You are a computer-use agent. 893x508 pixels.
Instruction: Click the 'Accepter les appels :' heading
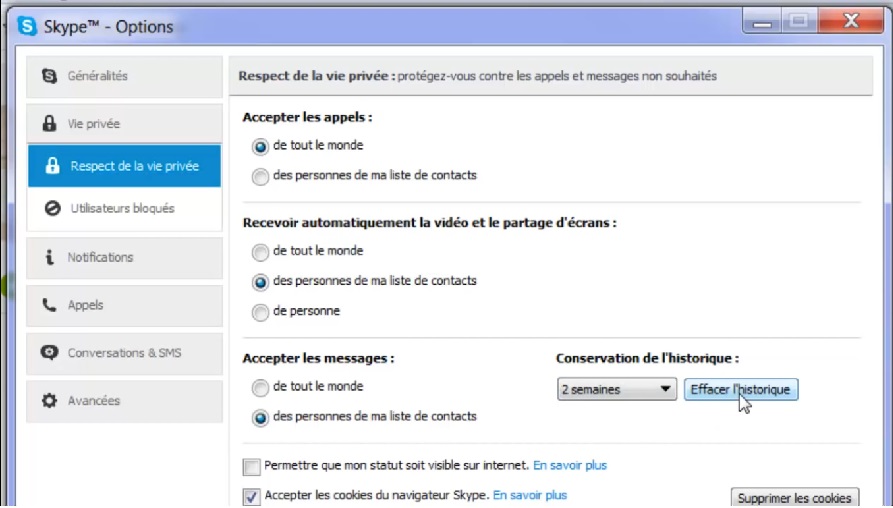click(x=308, y=117)
